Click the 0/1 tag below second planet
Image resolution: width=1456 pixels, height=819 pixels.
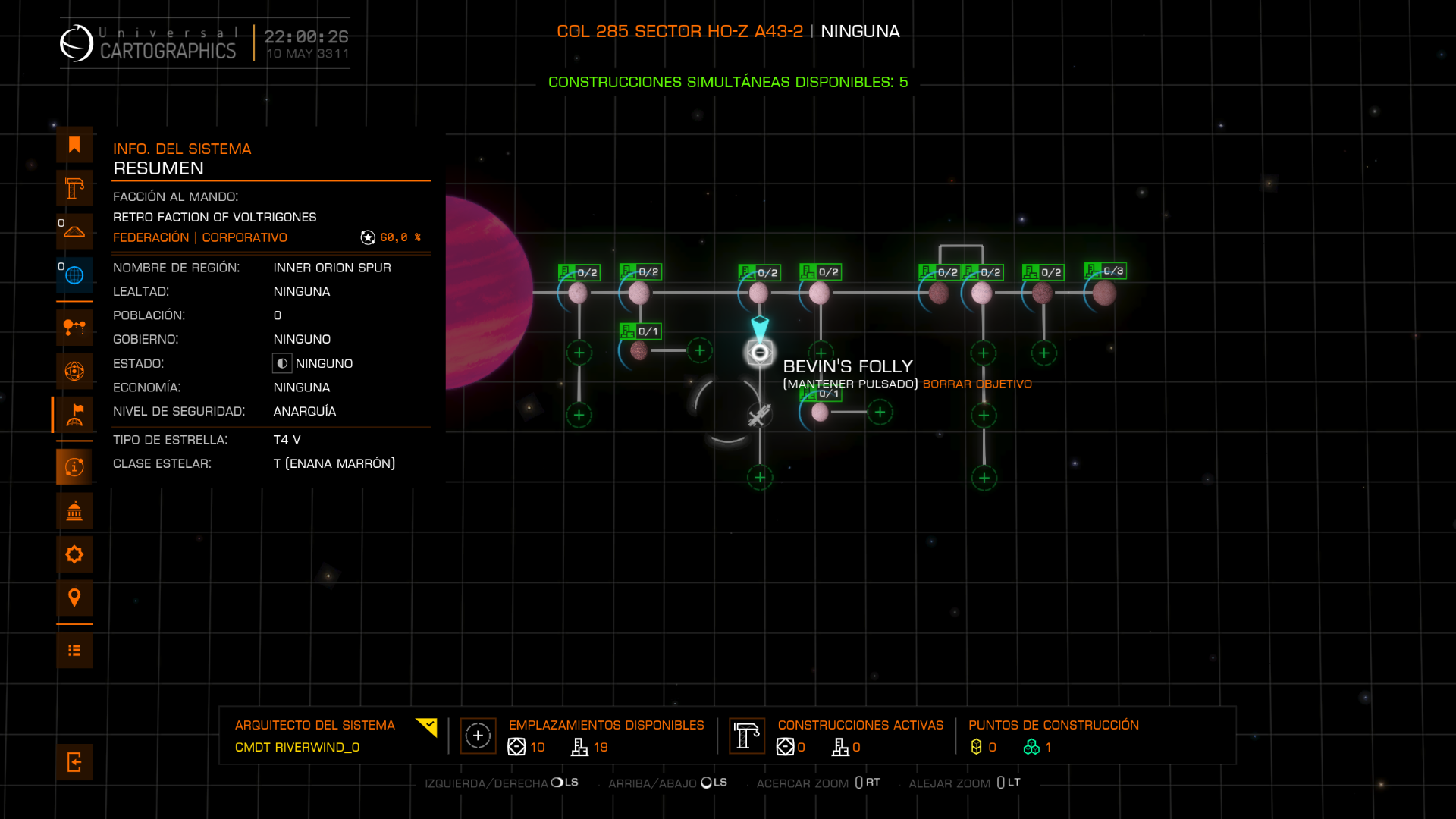pyautogui.click(x=640, y=331)
